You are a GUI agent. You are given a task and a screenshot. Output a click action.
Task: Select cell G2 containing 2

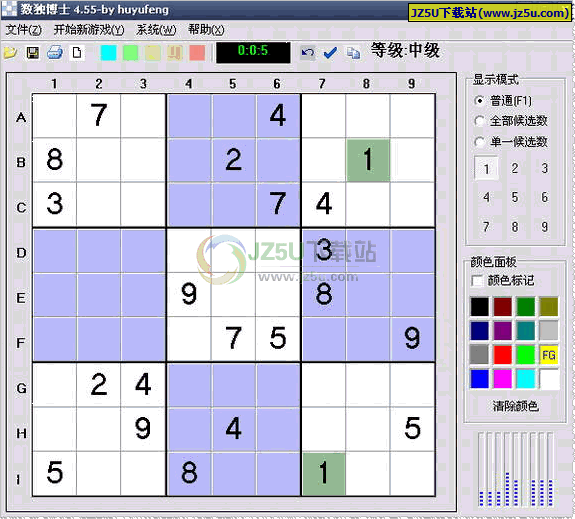point(99,385)
